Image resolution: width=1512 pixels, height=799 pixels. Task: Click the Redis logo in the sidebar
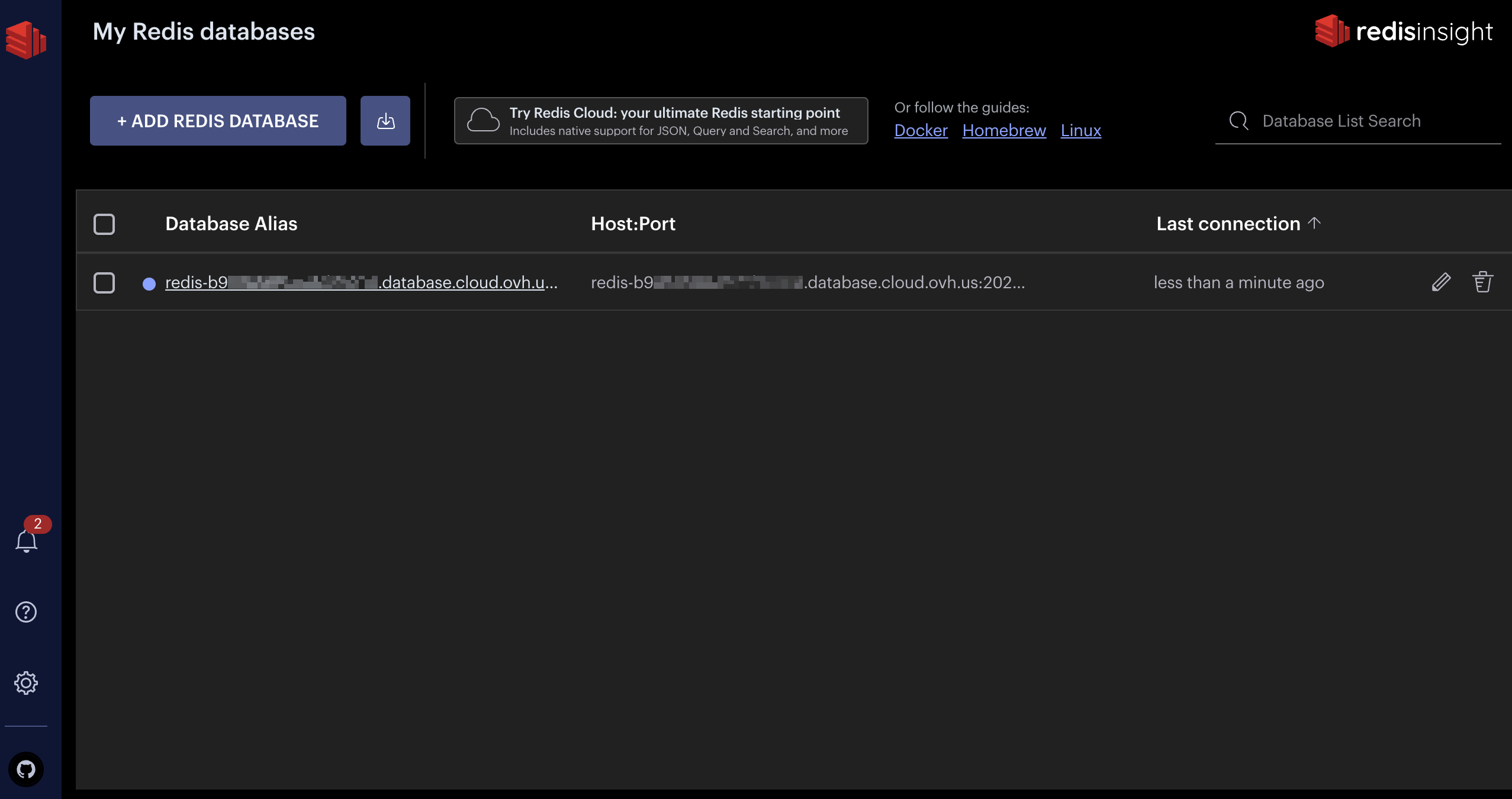pos(26,40)
